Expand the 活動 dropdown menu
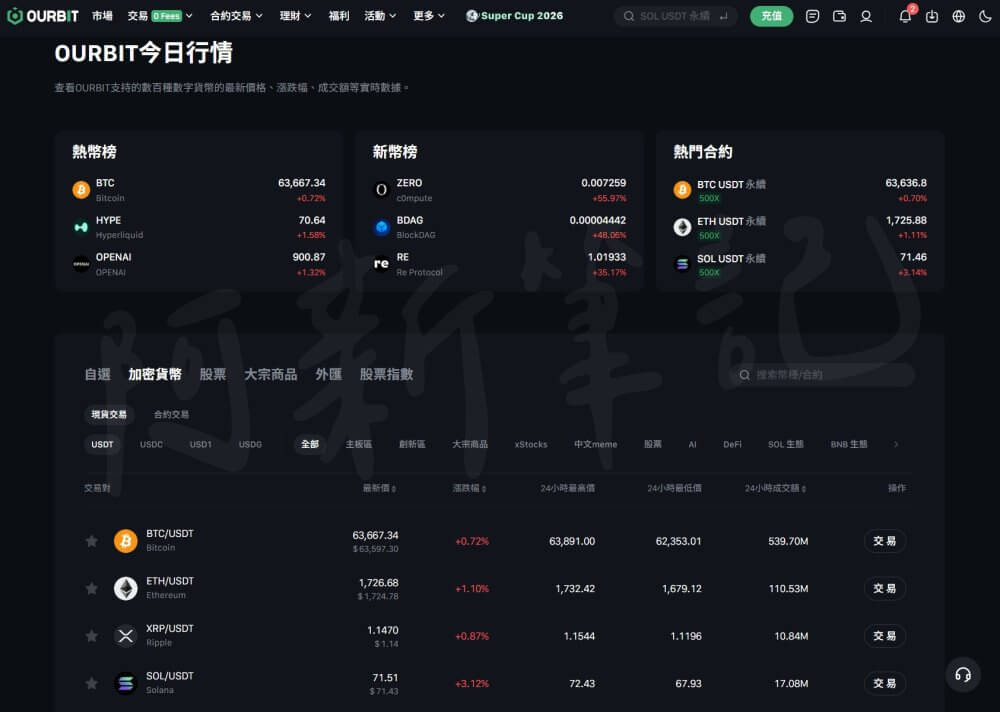 [380, 16]
